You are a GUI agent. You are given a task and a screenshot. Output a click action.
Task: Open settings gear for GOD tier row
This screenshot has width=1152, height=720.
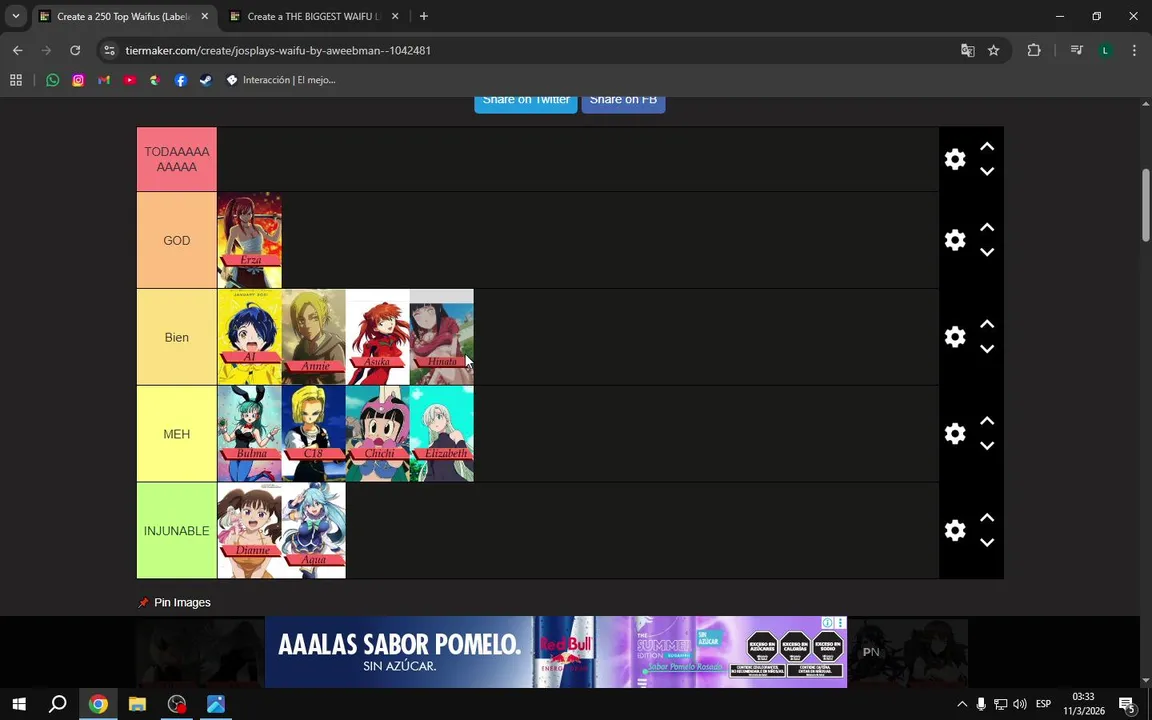coord(954,240)
